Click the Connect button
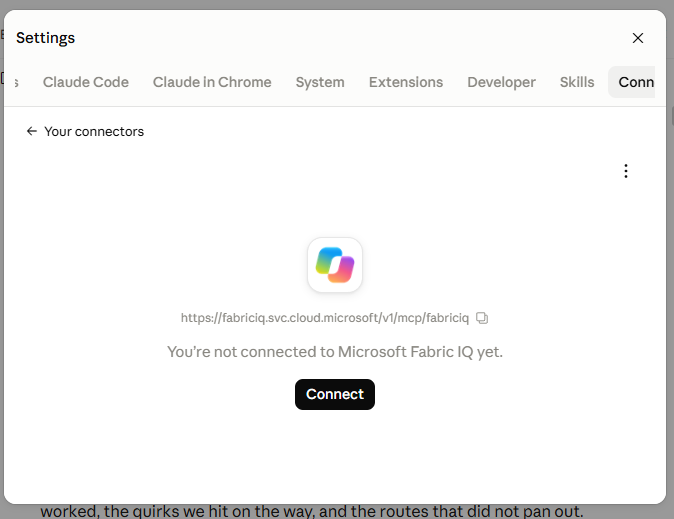The image size is (674, 519). click(x=335, y=394)
